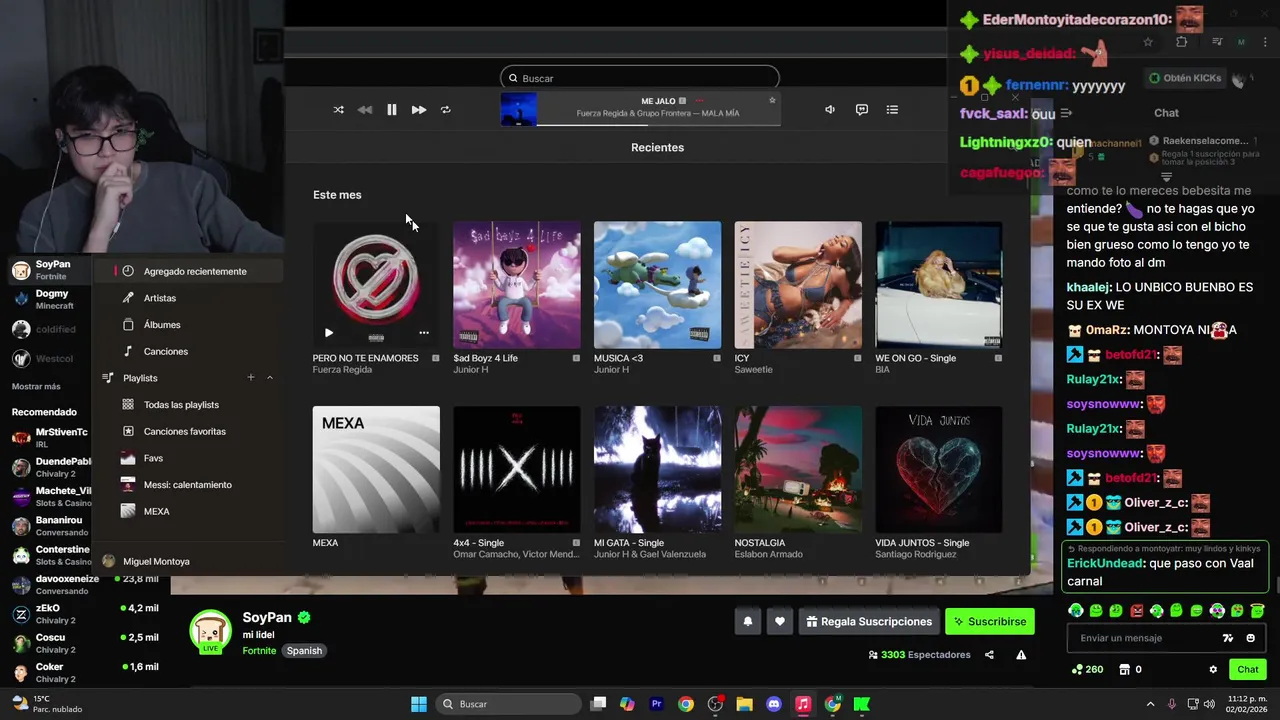
Task: Click Regala Suscripciones button
Action: point(869,621)
